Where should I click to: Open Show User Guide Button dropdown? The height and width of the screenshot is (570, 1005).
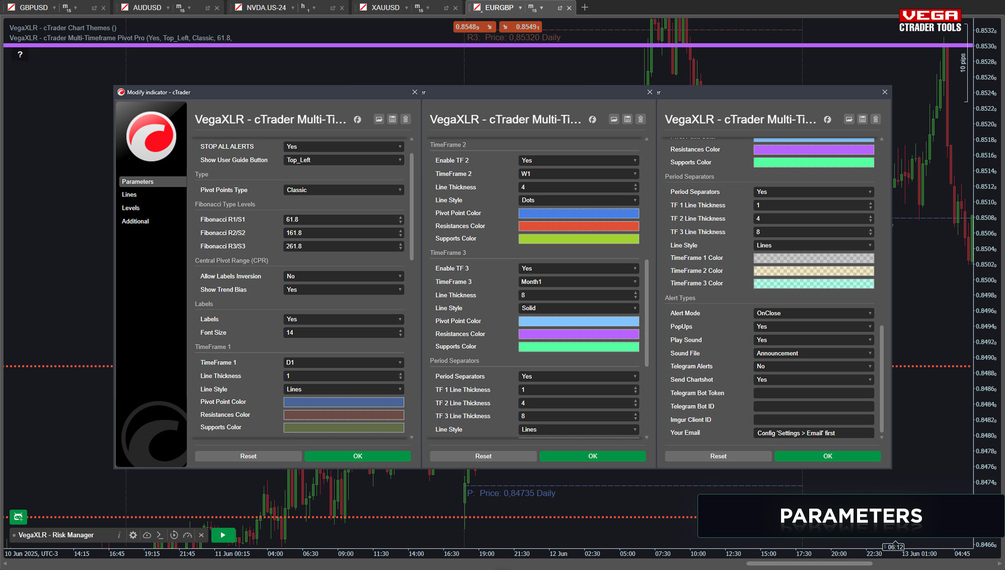pos(344,160)
